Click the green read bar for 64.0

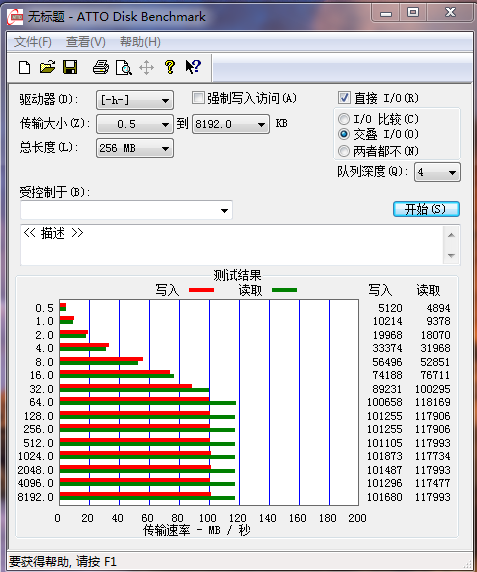click(148, 403)
